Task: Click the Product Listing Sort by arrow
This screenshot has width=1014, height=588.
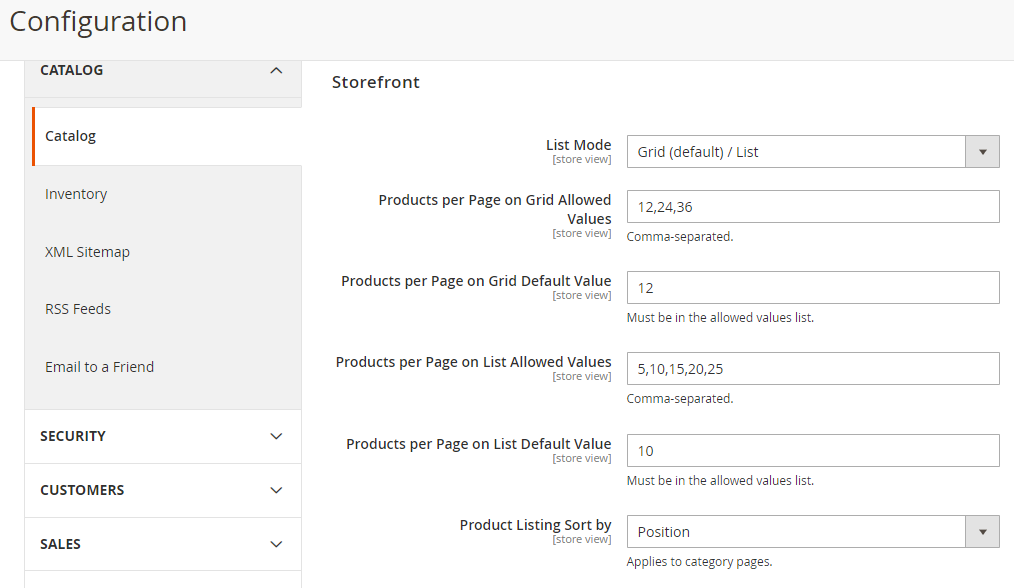Action: point(982,532)
